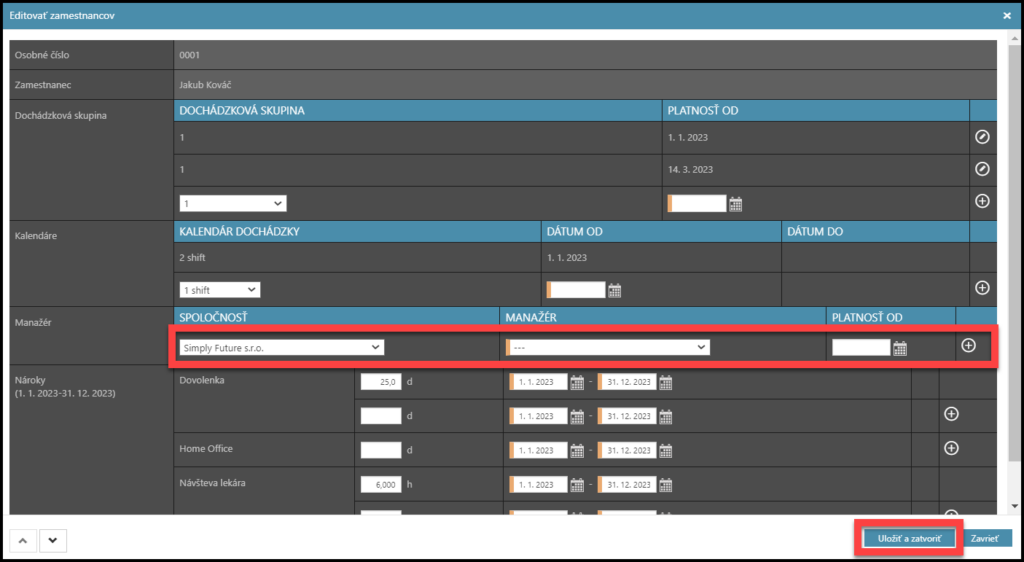1024x562 pixels.
Task: Open Simply Future s.r.o. company dropdown
Action: [x=282, y=347]
